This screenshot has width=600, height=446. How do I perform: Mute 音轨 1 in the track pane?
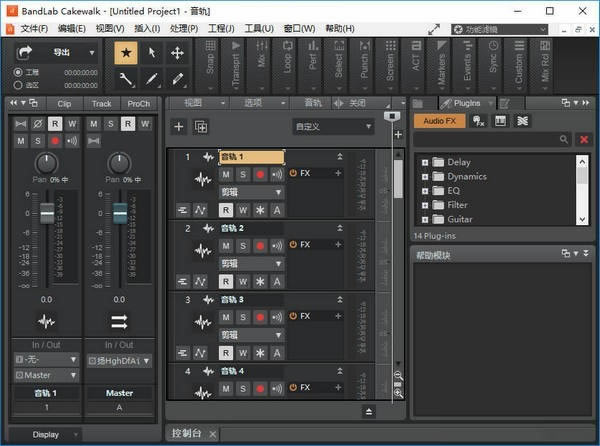227,174
